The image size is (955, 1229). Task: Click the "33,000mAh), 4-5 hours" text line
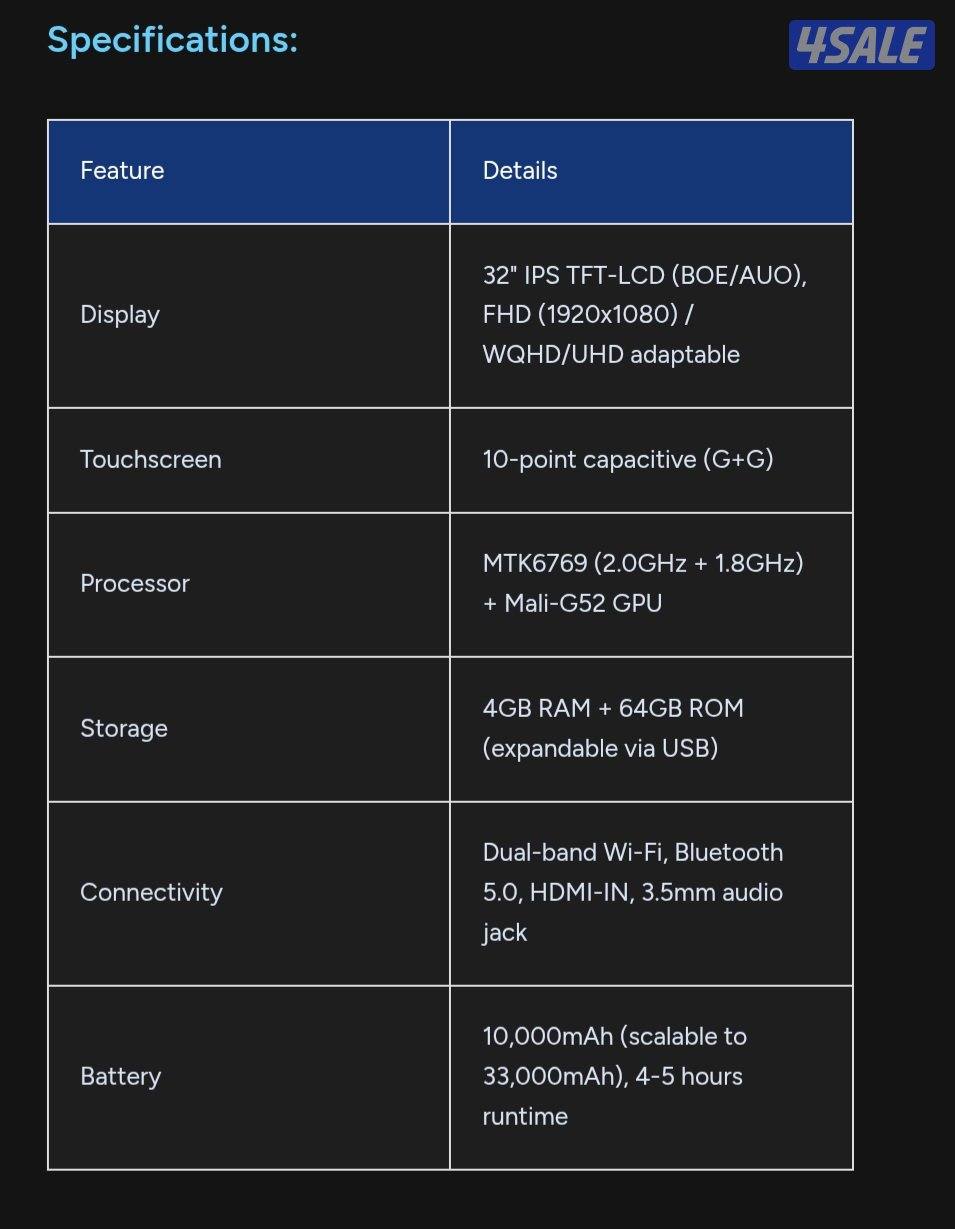click(612, 1077)
